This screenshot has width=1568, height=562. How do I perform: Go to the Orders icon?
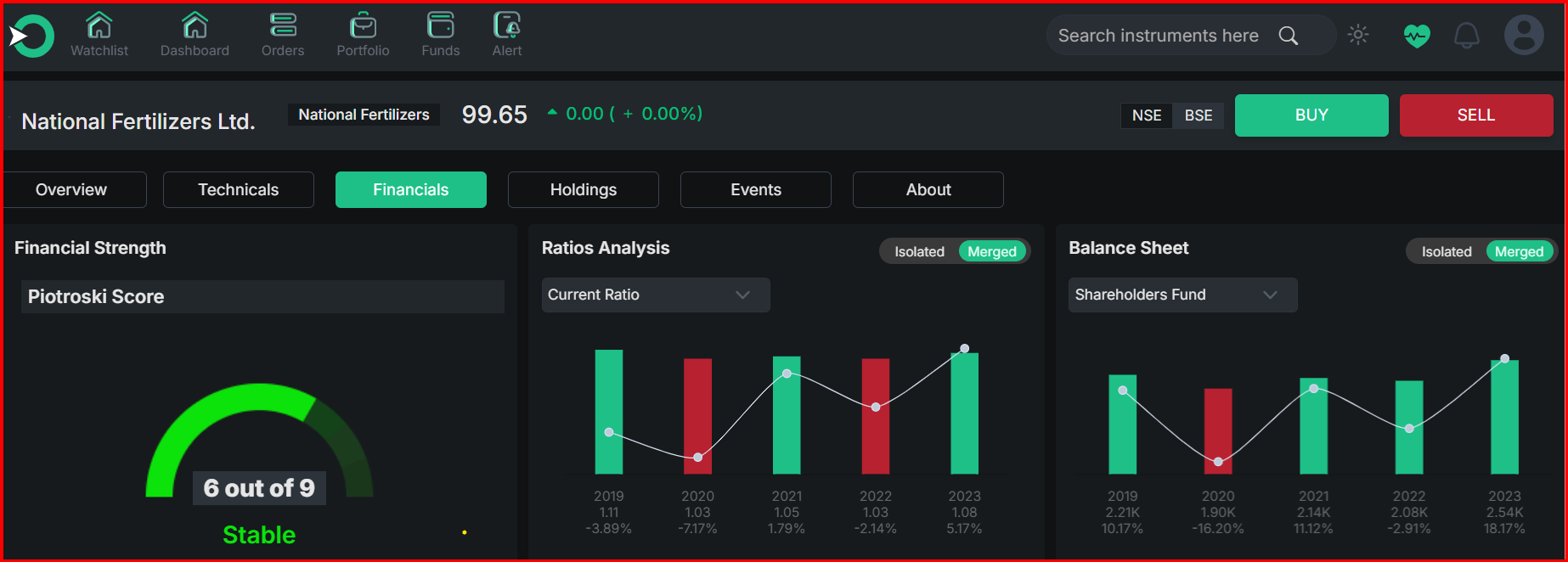pyautogui.click(x=283, y=25)
